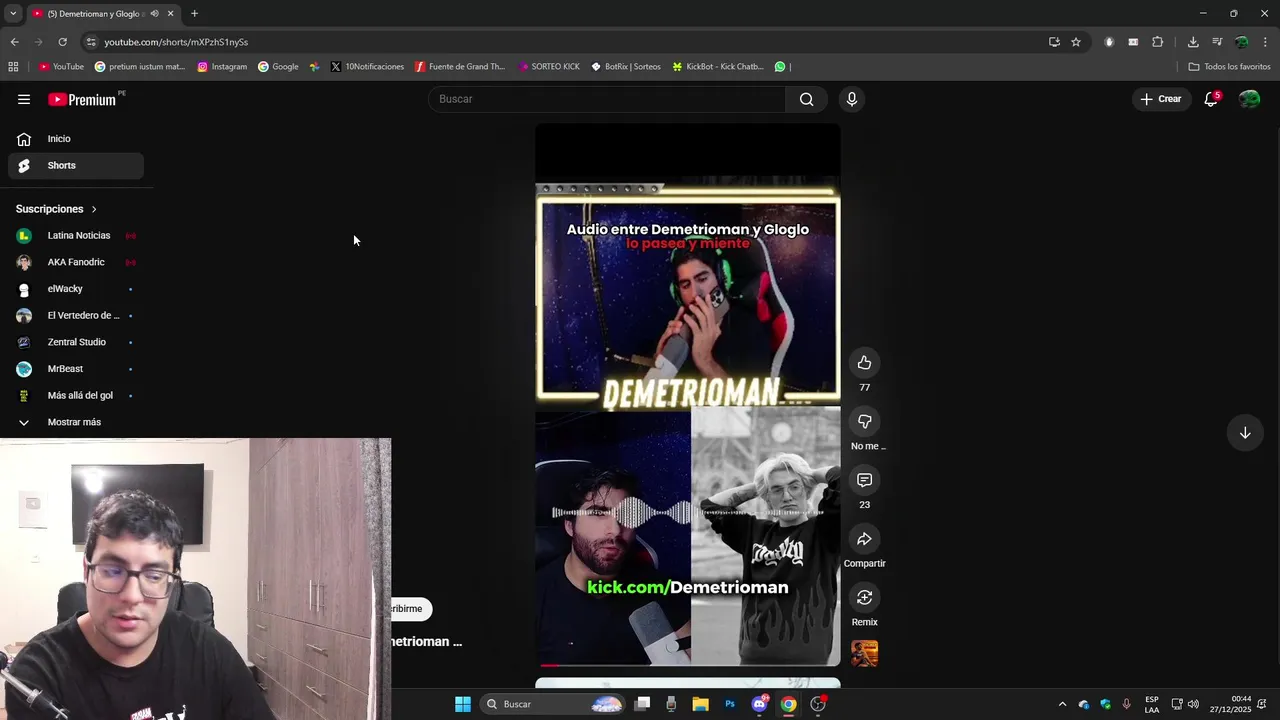Open Discord from taskbar

pyautogui.click(x=760, y=704)
